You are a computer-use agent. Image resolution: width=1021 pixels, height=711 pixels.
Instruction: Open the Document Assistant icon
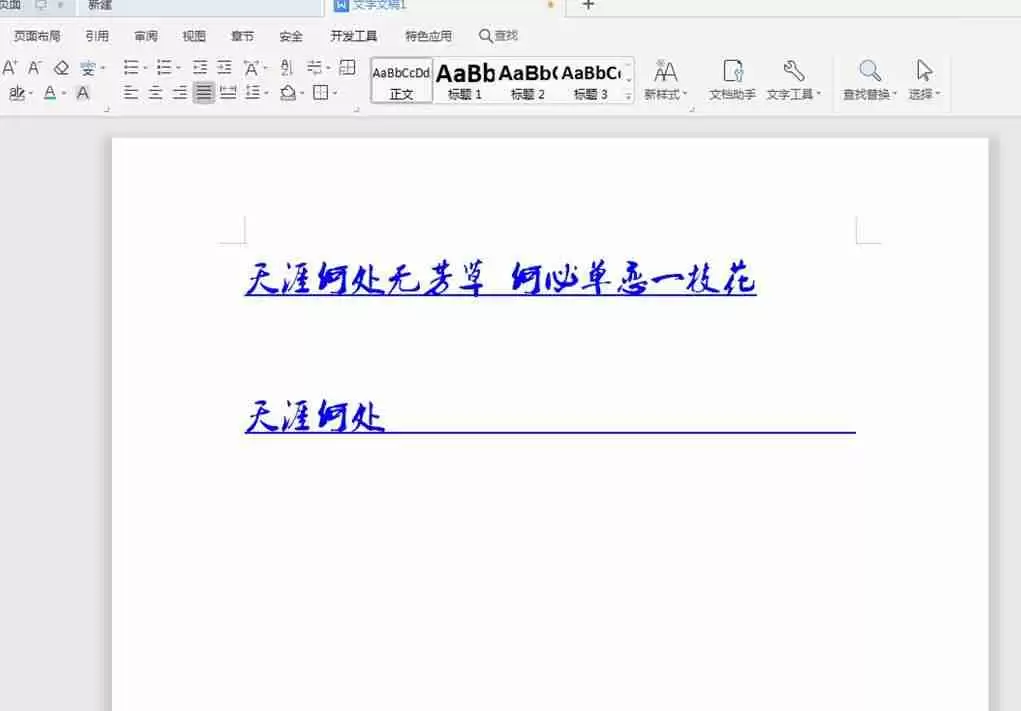tap(733, 72)
